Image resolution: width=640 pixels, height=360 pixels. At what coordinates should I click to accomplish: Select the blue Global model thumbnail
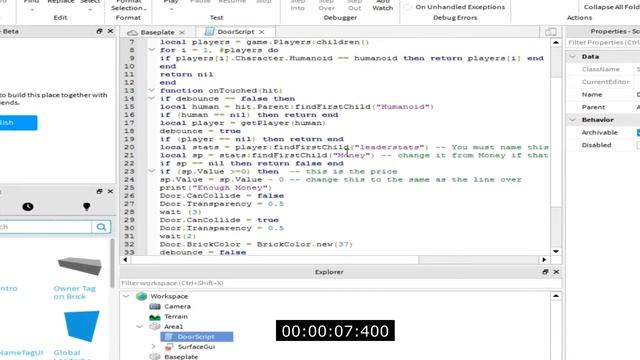coord(82,326)
